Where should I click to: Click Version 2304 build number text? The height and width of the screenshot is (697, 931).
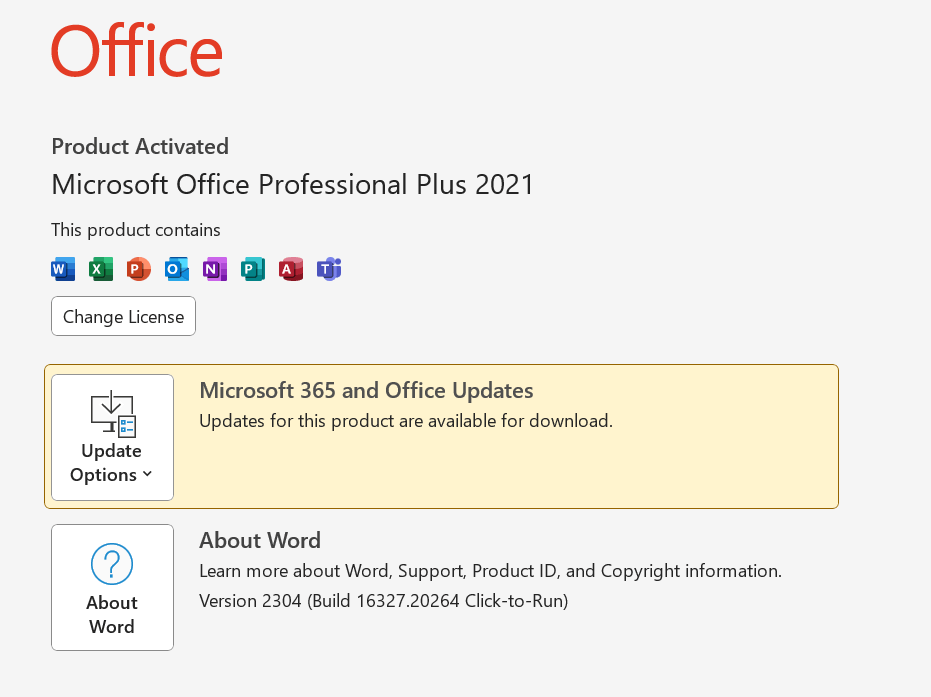(384, 601)
